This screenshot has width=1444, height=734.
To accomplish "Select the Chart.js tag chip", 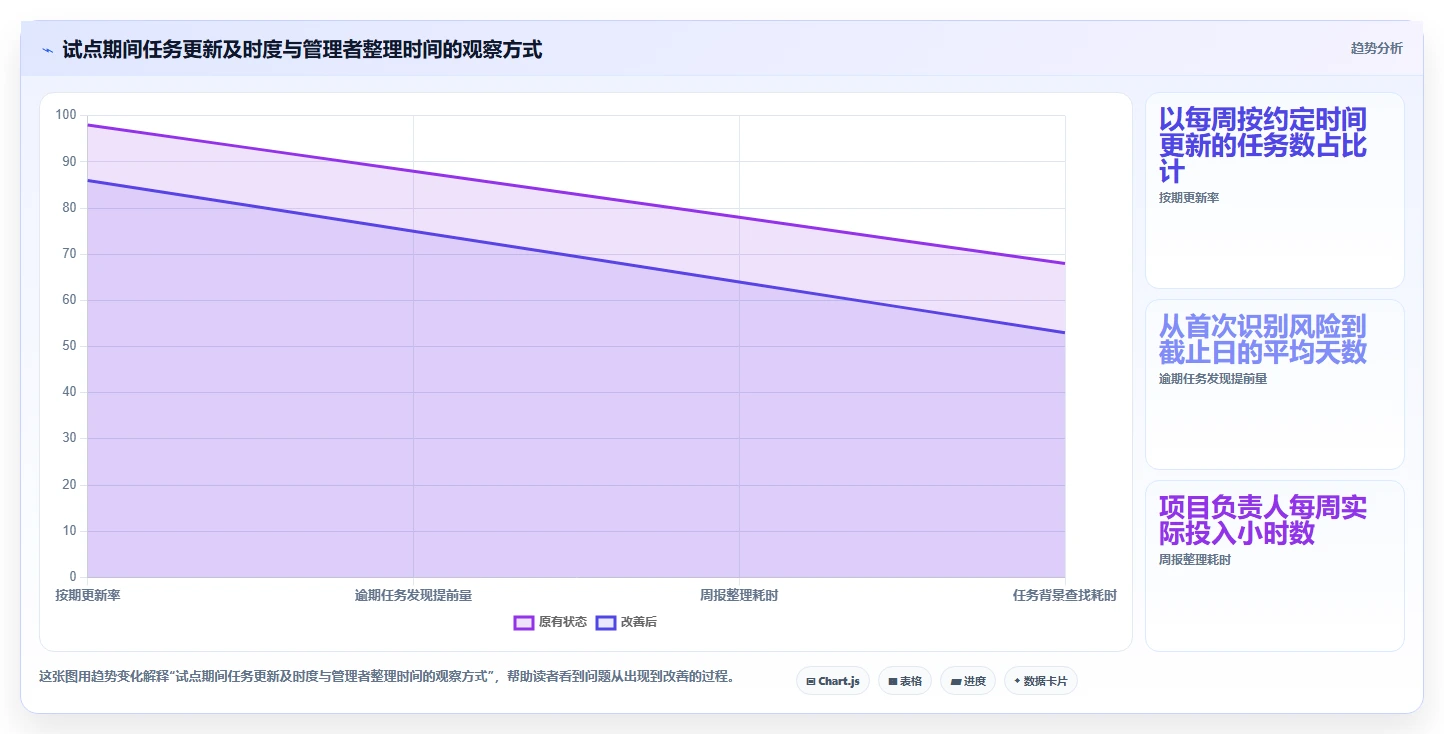I will coord(833,681).
